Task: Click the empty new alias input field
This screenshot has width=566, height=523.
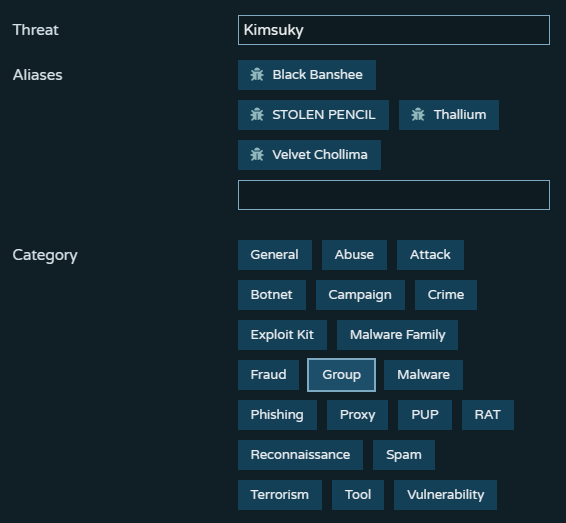Action: (x=394, y=195)
